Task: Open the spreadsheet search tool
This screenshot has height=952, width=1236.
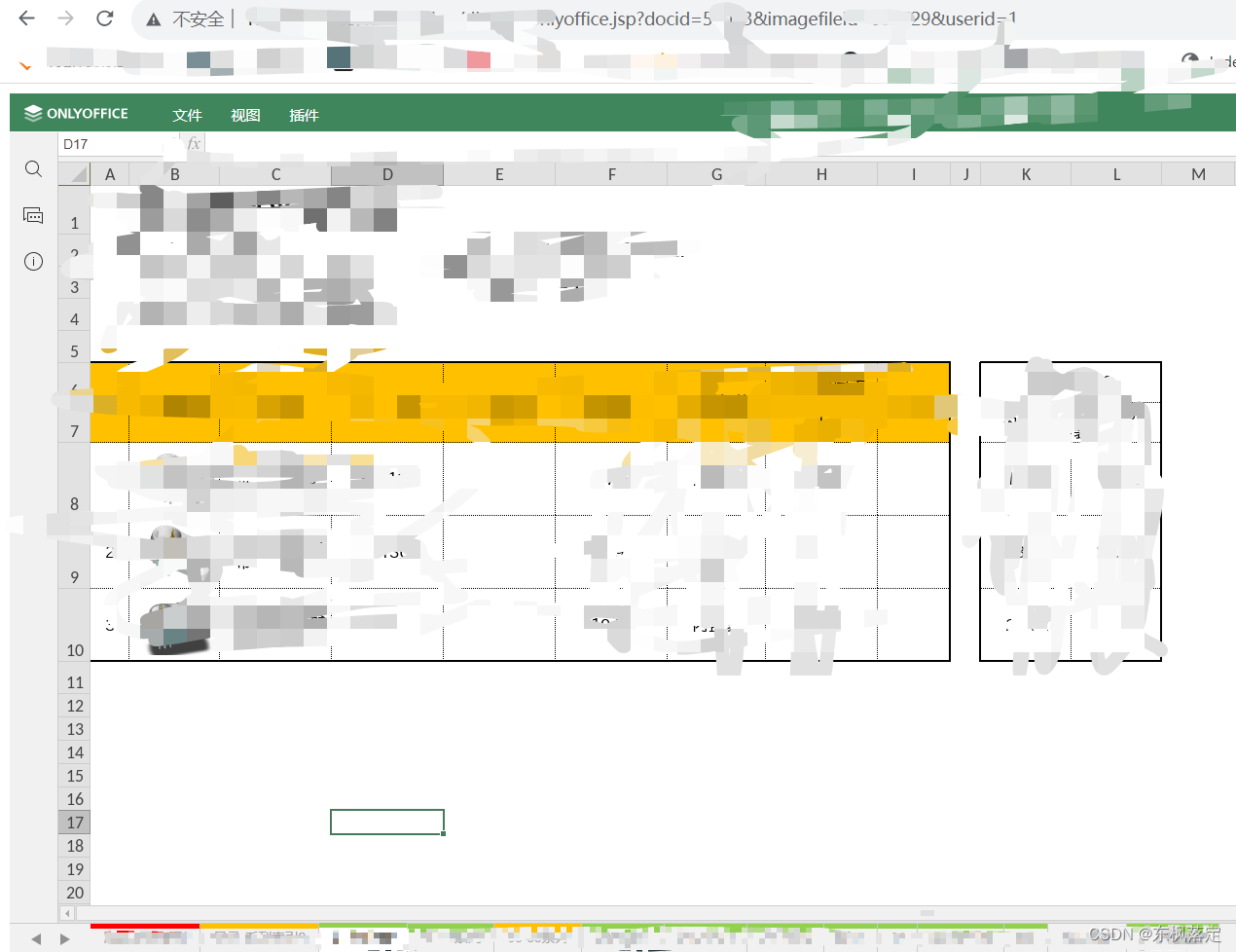Action: (33, 169)
